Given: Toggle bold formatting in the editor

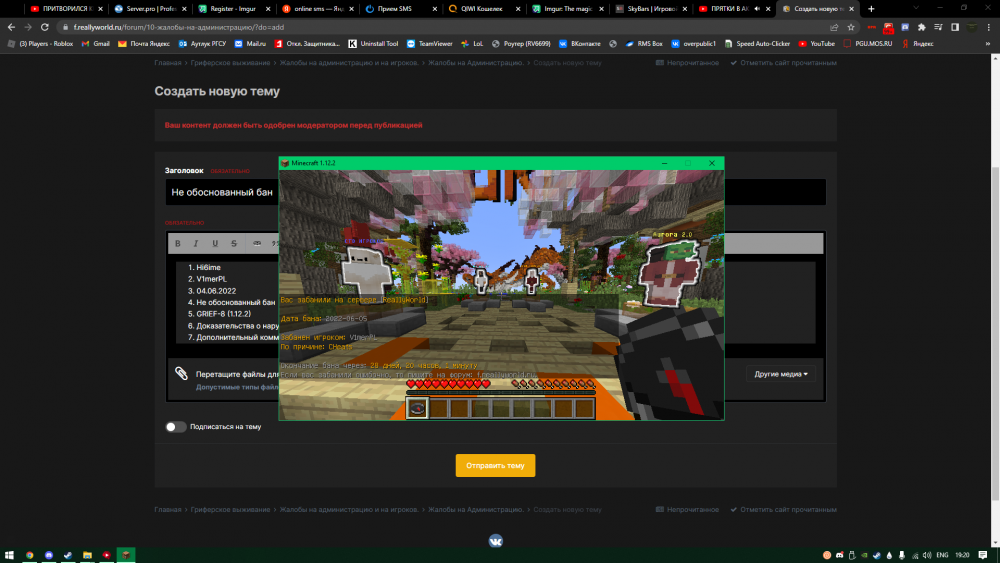Looking at the screenshot, I should [178, 244].
